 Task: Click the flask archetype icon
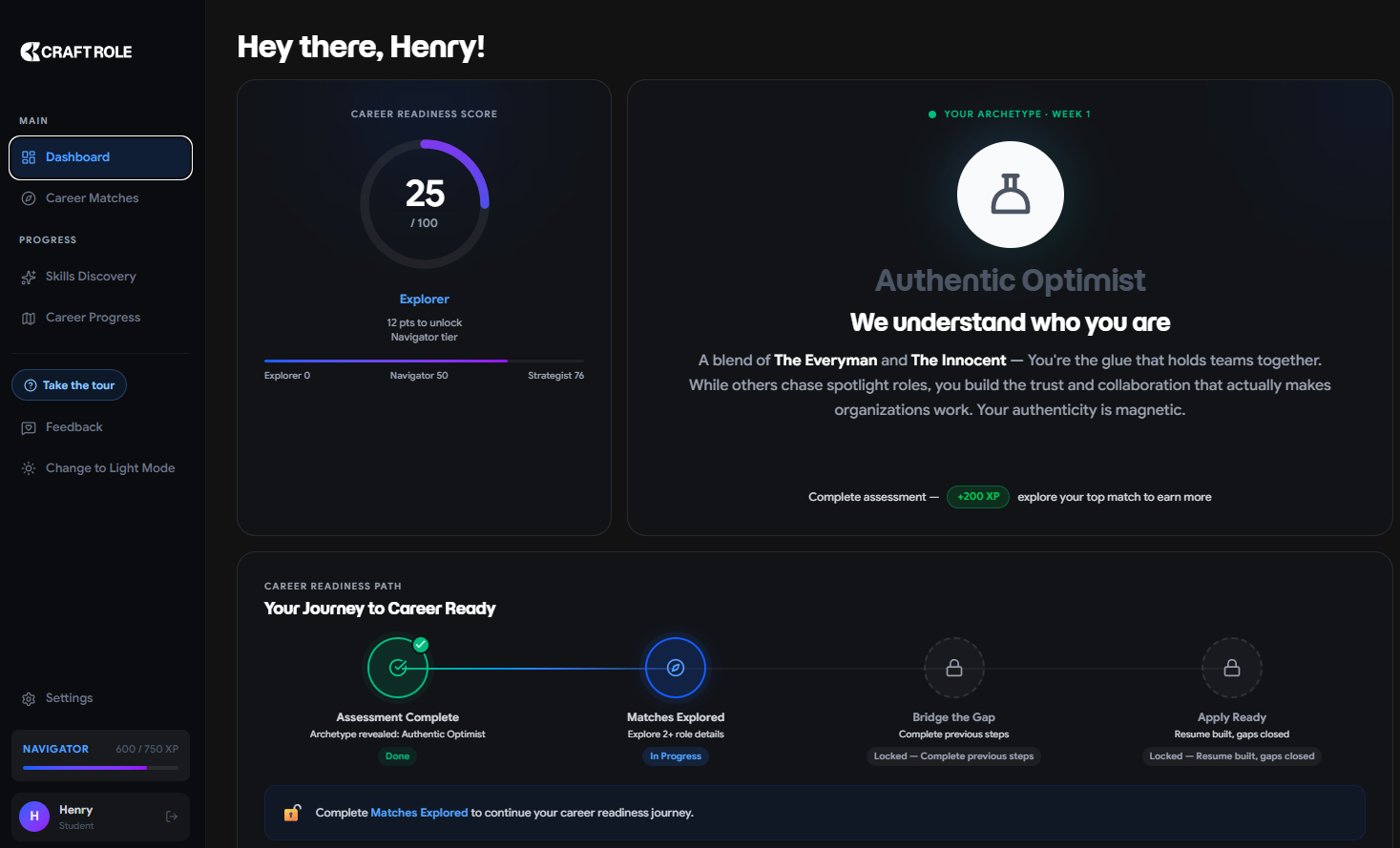(x=1011, y=195)
